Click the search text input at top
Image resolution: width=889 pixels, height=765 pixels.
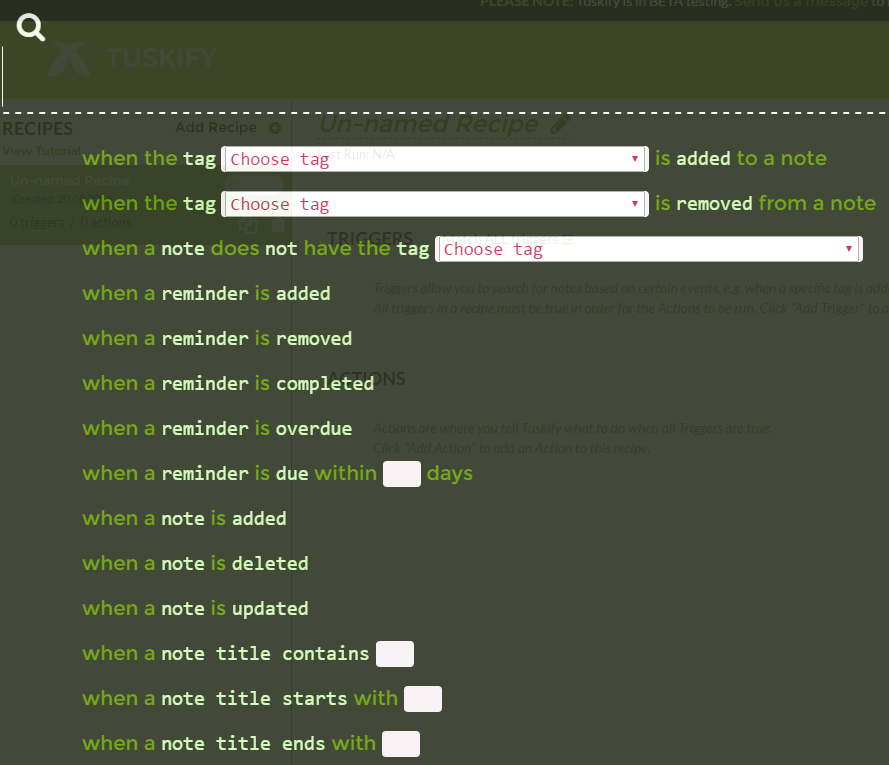click(444, 77)
